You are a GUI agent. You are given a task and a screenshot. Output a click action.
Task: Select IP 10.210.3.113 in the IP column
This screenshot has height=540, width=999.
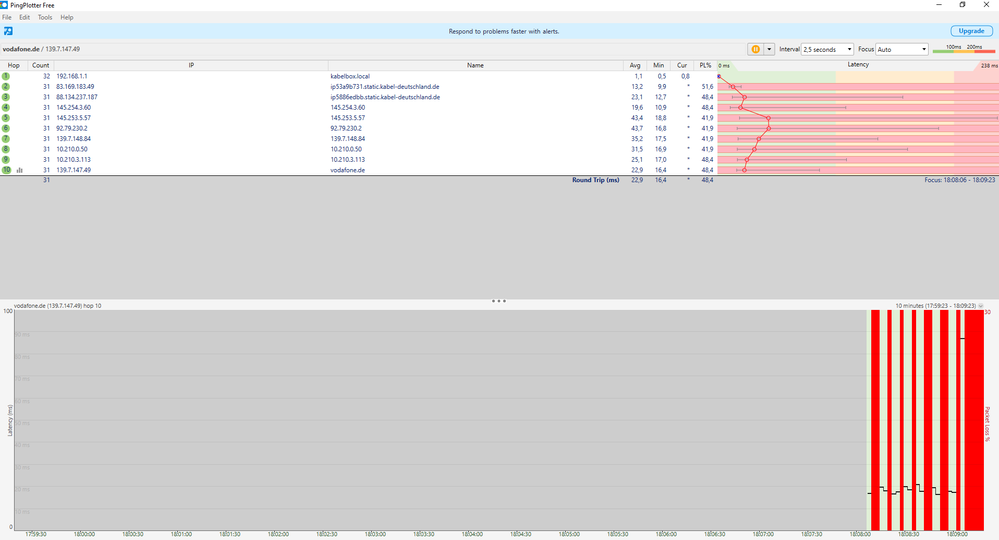pos(73,159)
